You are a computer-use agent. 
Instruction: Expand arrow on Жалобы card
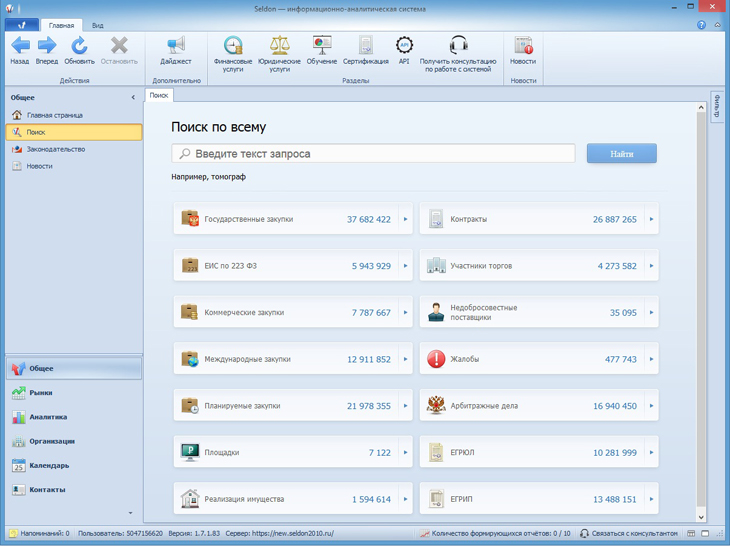[651, 359]
